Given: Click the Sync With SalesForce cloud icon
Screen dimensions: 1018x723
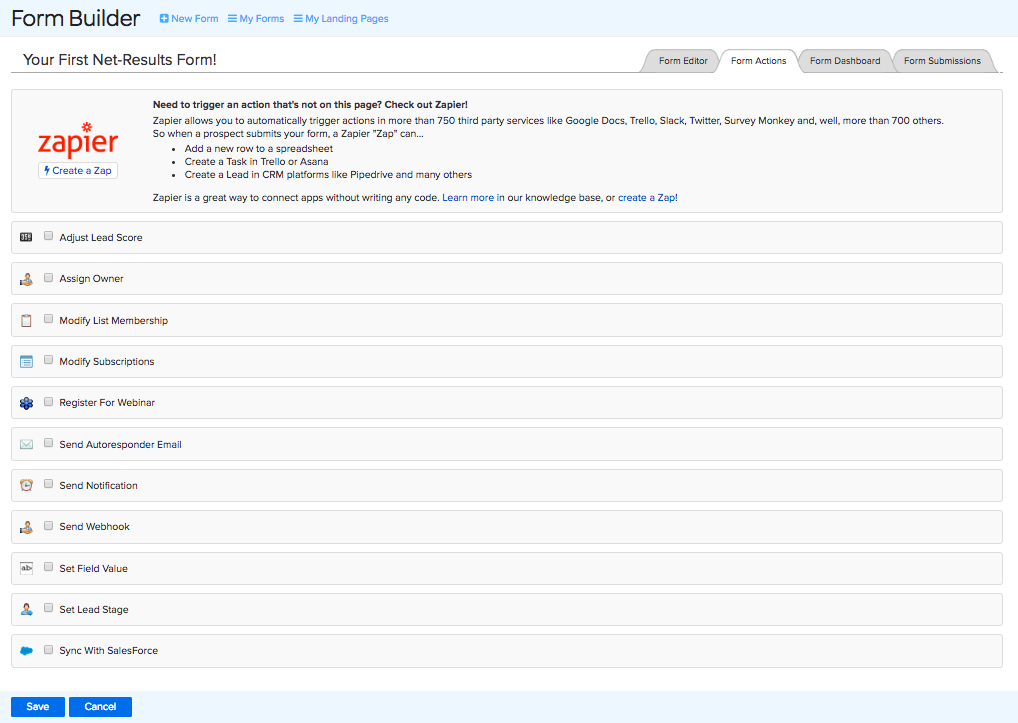Looking at the screenshot, I should [26, 650].
